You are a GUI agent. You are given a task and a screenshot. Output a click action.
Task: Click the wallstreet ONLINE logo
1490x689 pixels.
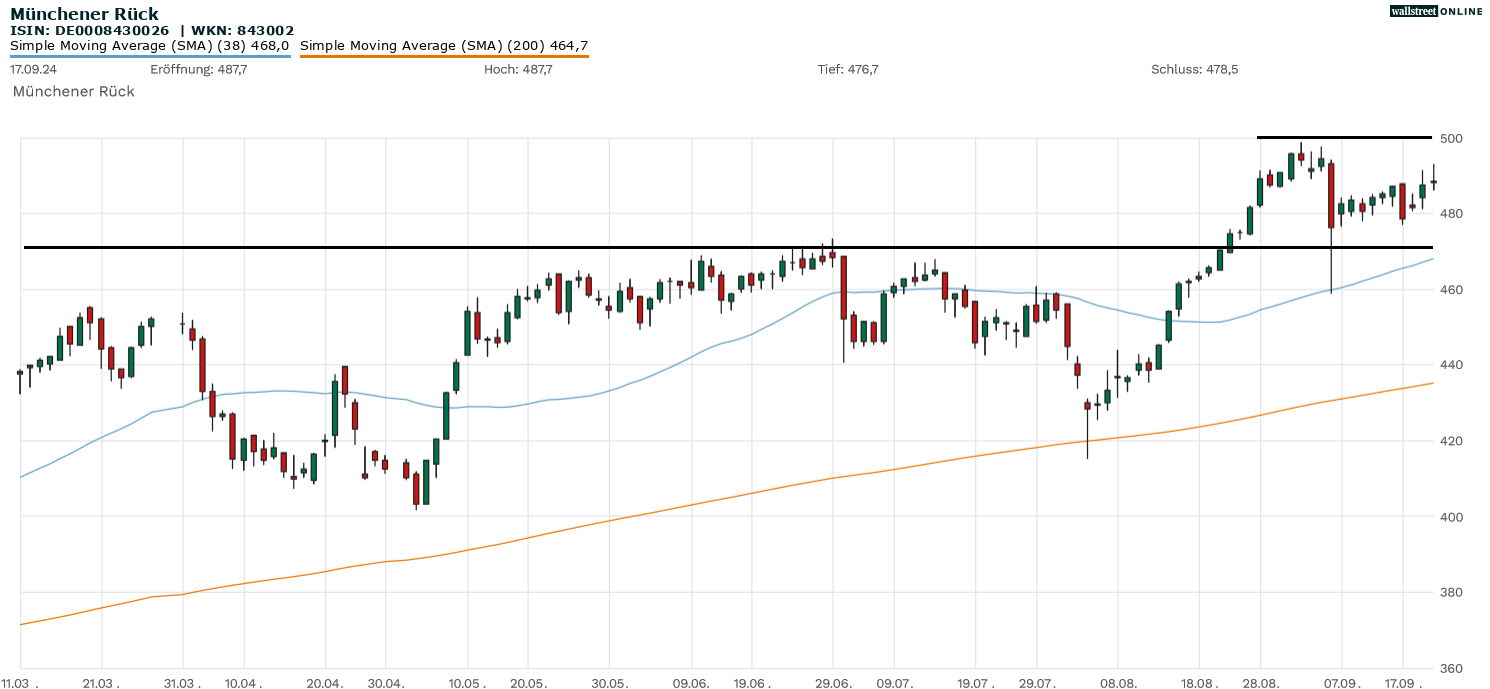pos(1436,11)
